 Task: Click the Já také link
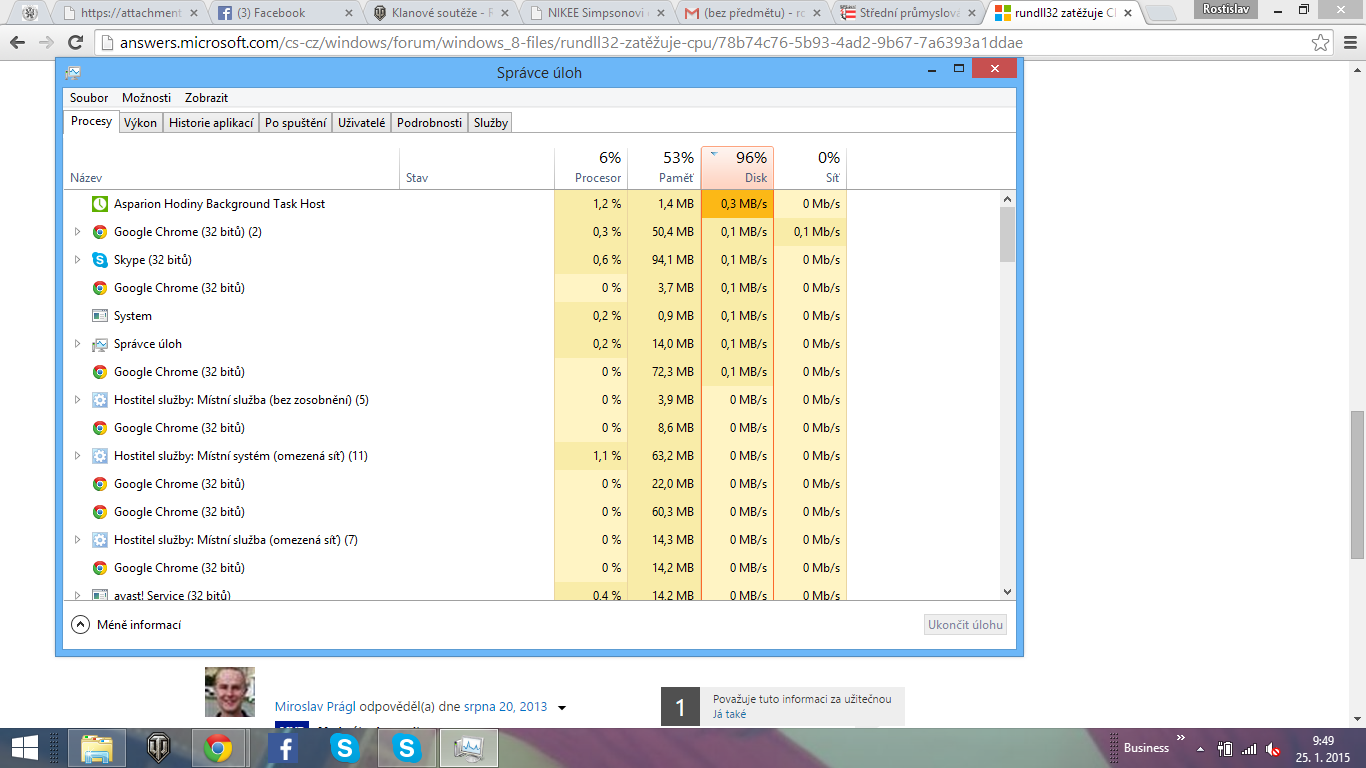[729, 714]
